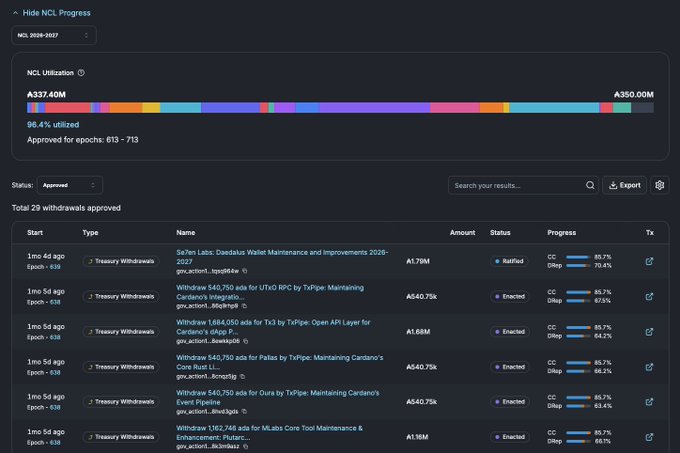This screenshot has height=453, width=680.
Task: Copy gov action ID of UTxO RPC row
Action: point(244,306)
